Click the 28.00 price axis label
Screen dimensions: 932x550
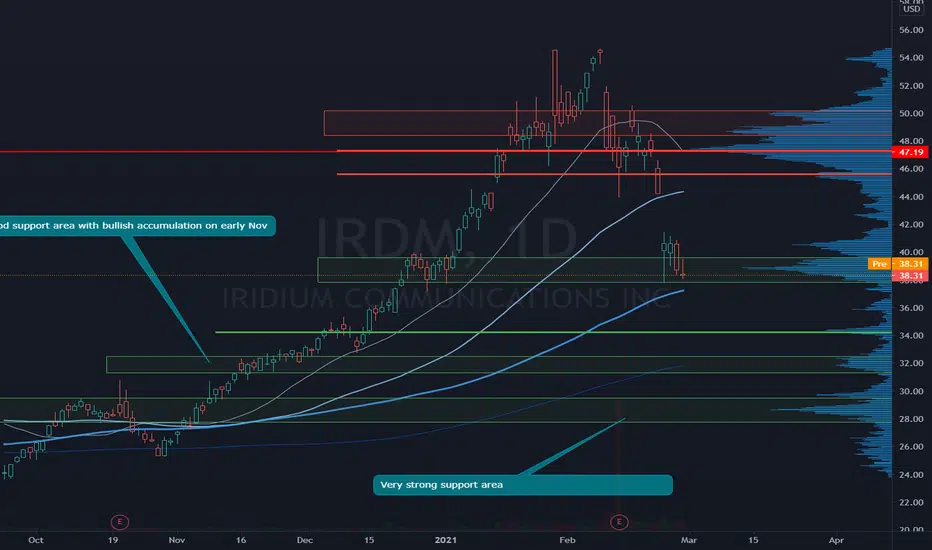point(911,419)
